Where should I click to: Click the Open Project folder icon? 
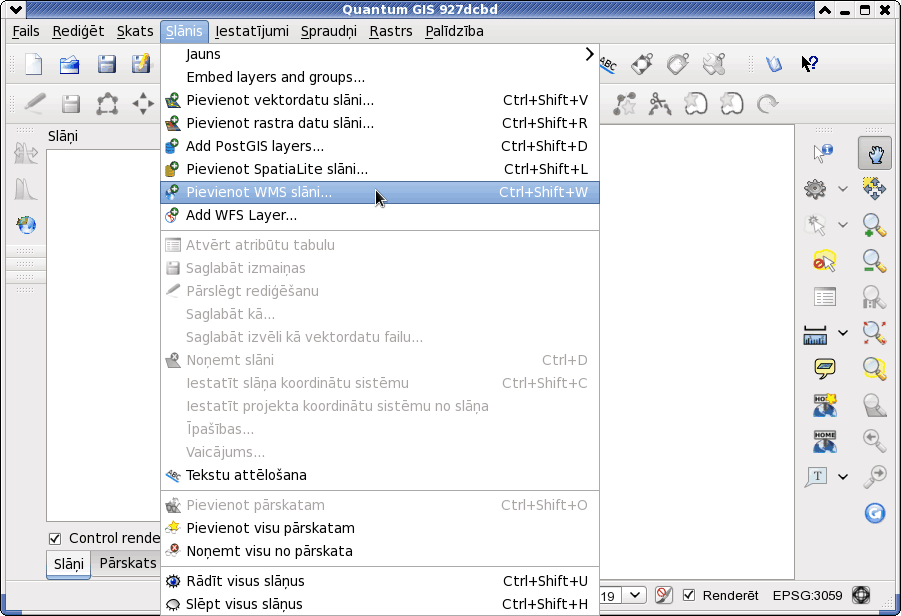70,64
